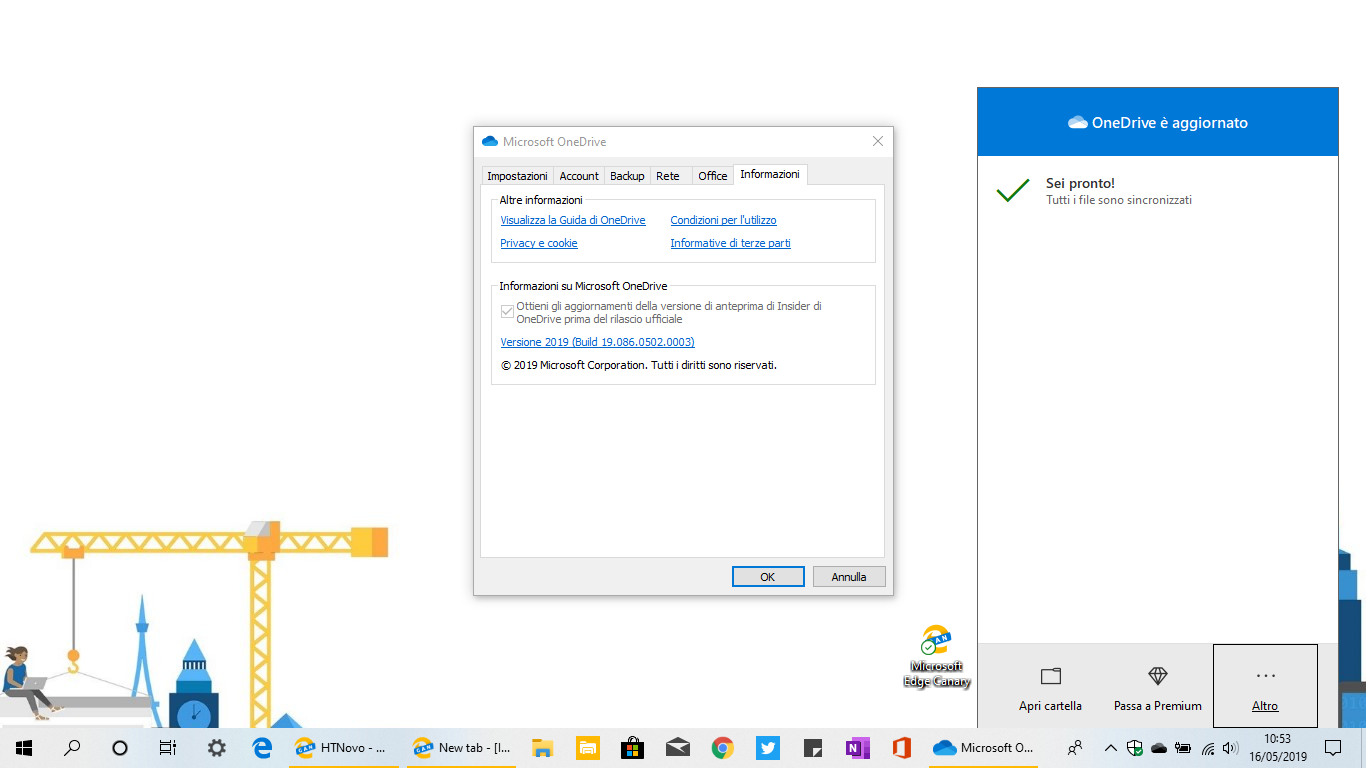Viewport: 1366px width, 768px height.
Task: Open the Altro menu in OneDrive flyout
Action: [x=1265, y=686]
